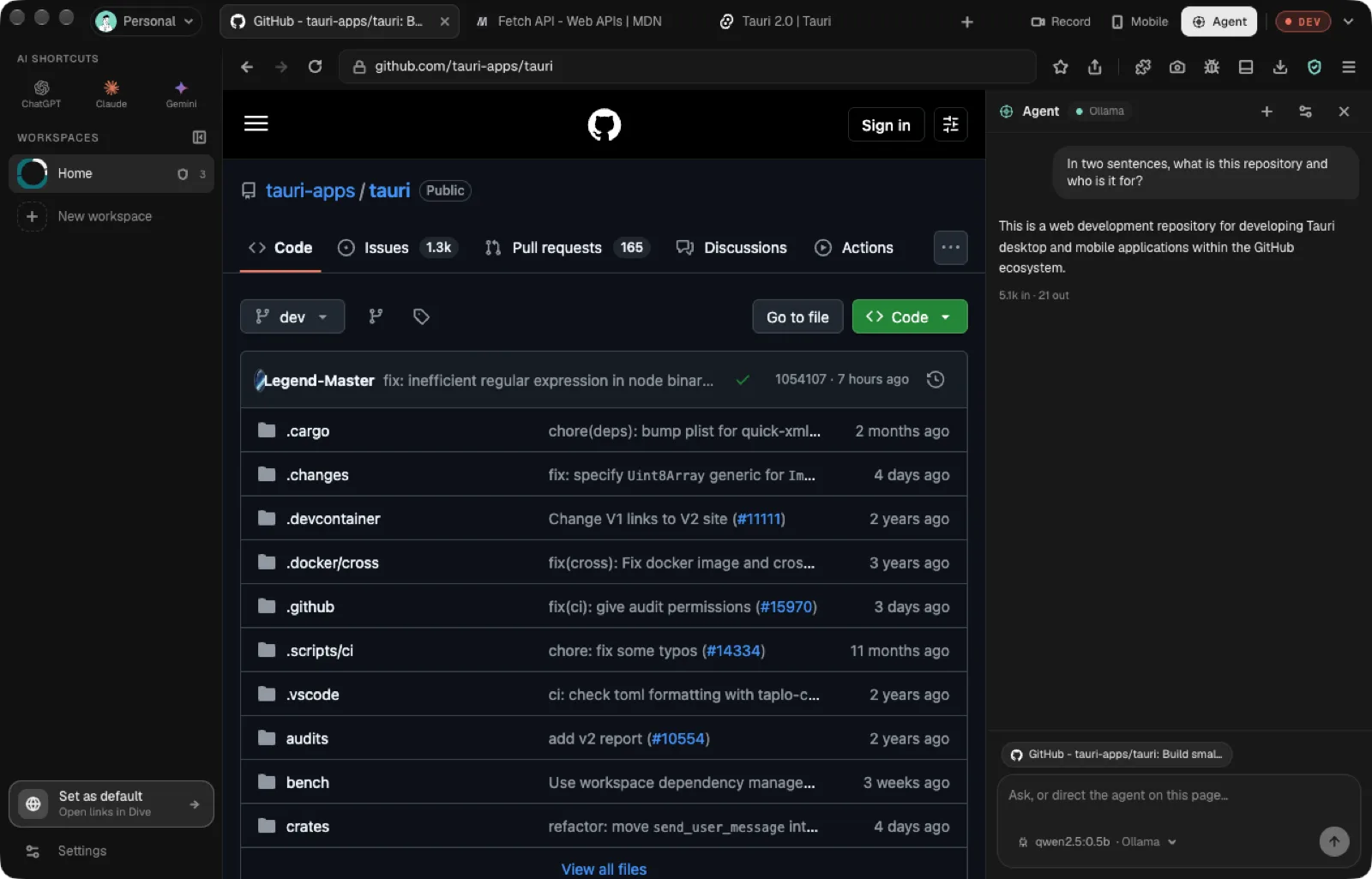Screen dimensions: 1372x879
Task: Open the Actions tab
Action: [x=854, y=248]
